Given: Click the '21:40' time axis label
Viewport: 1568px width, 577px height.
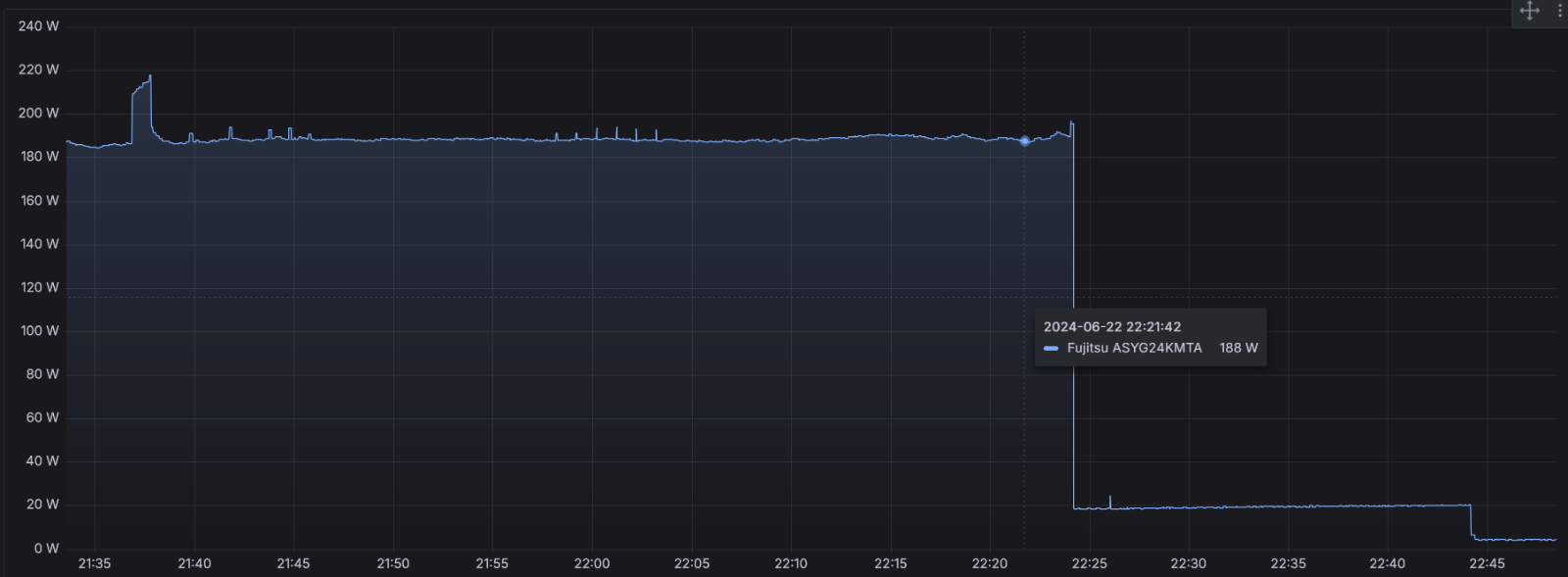Looking at the screenshot, I should tap(194, 563).
